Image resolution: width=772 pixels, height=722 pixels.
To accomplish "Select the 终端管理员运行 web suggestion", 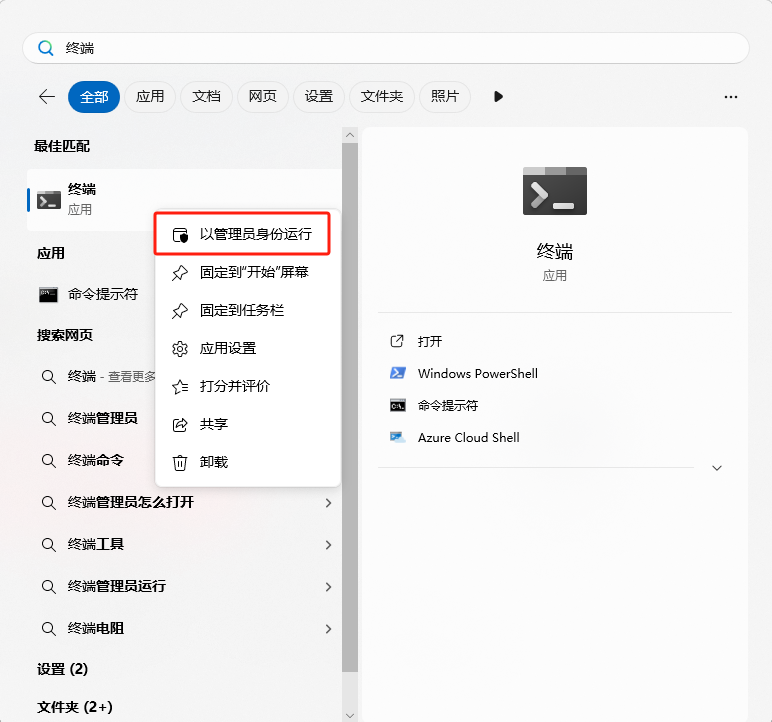I will [x=184, y=587].
